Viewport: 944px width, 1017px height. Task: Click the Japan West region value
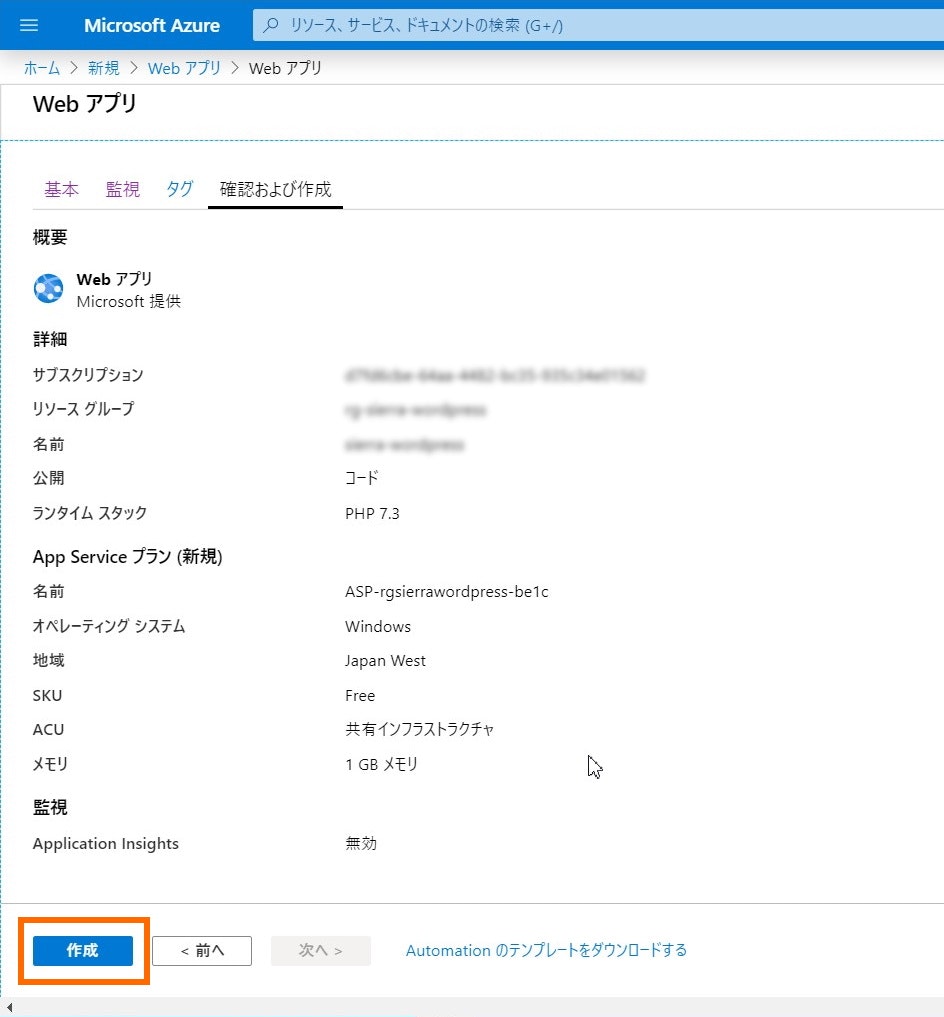(x=385, y=661)
